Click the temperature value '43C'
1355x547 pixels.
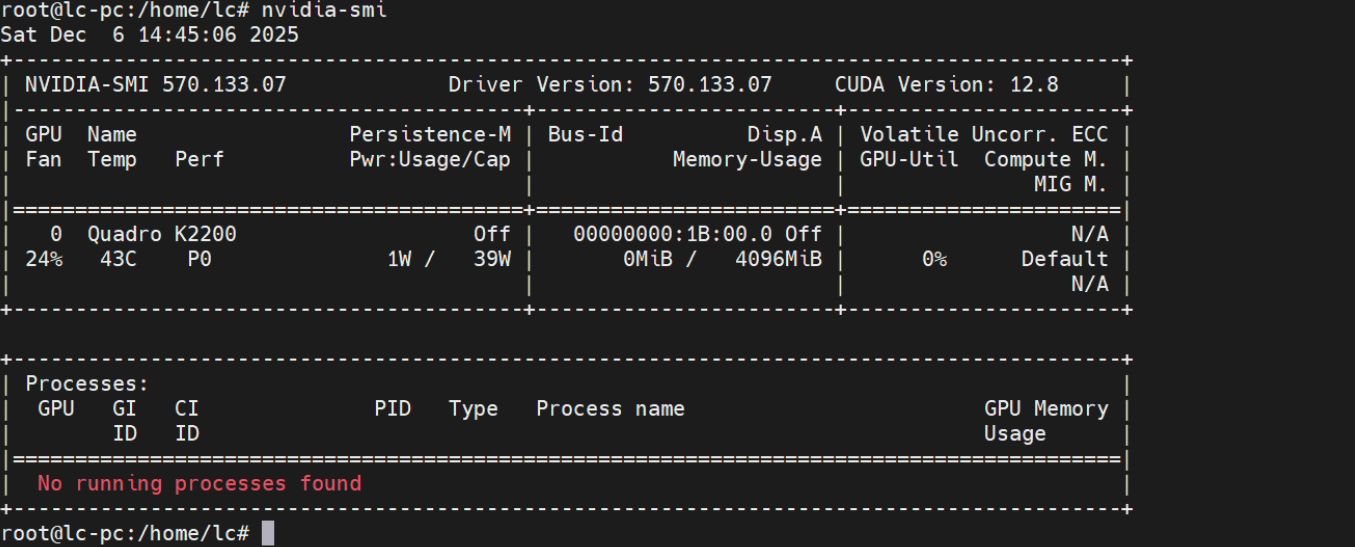click(x=118, y=259)
